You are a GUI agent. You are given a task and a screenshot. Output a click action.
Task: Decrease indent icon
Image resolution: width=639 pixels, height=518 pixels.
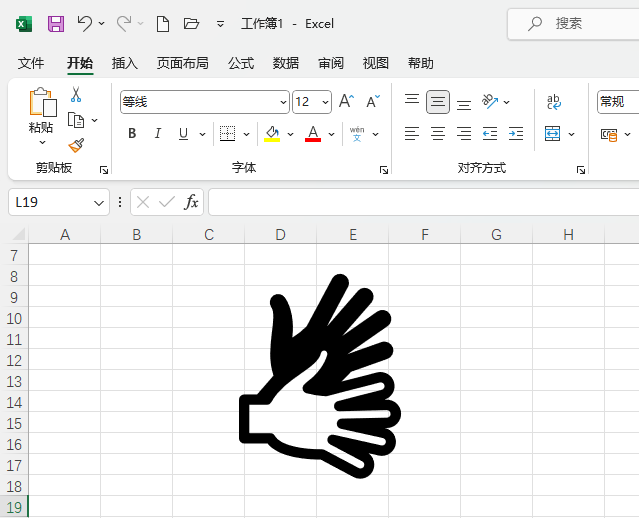pyautogui.click(x=490, y=134)
